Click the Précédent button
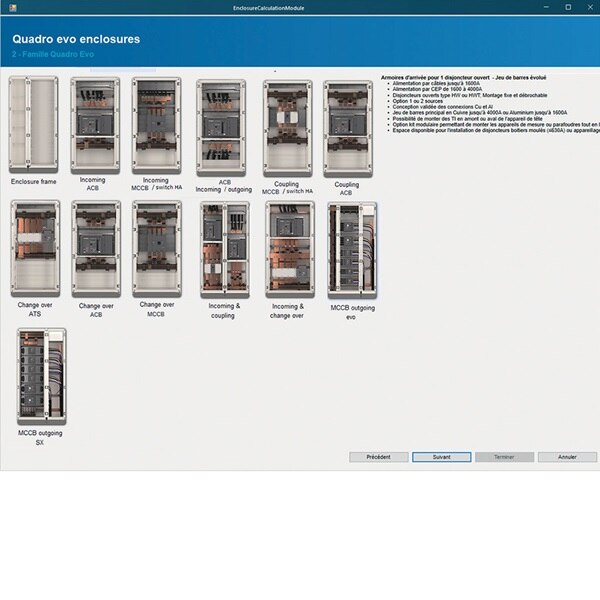This screenshot has width=600, height=600. pyautogui.click(x=378, y=457)
